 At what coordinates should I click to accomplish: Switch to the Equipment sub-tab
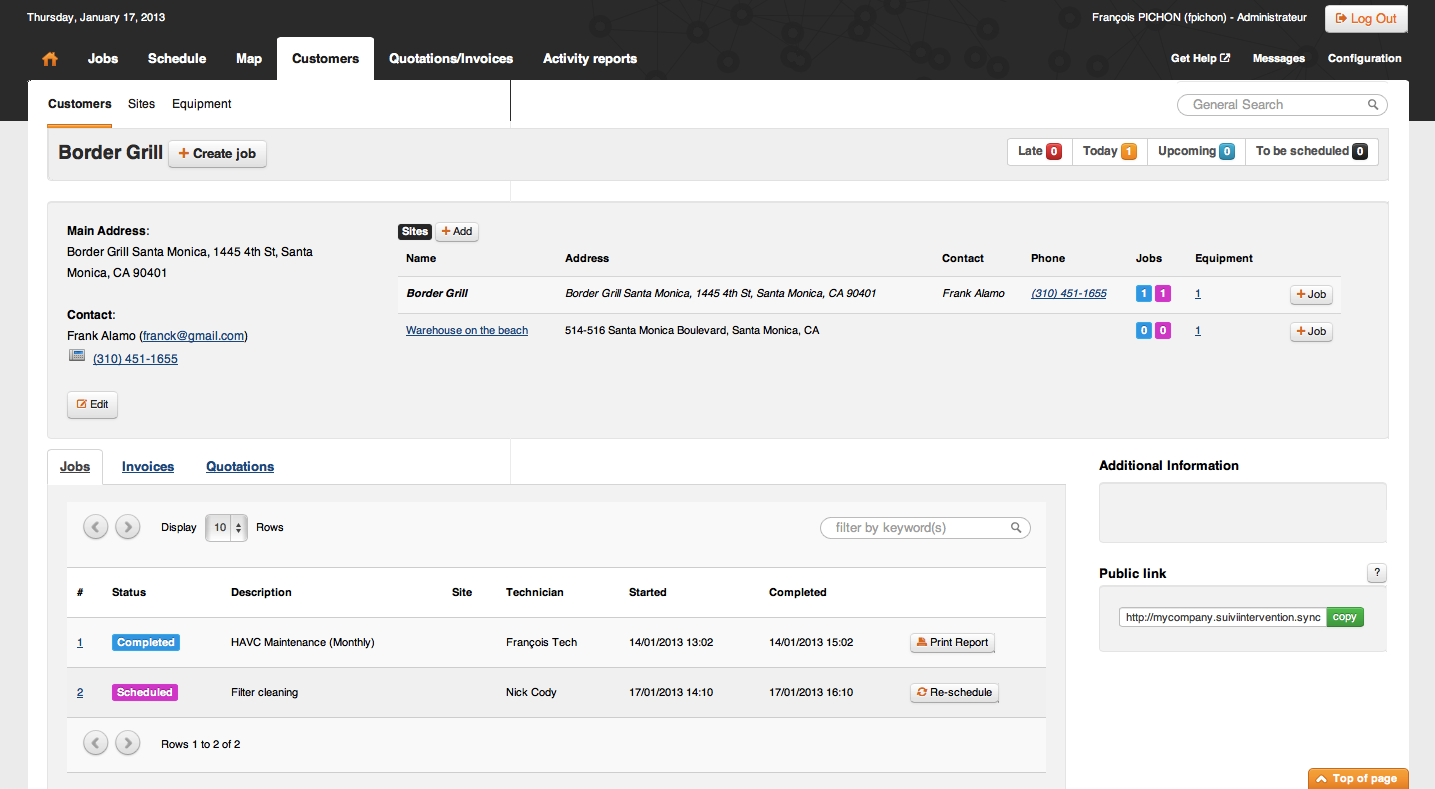click(201, 104)
